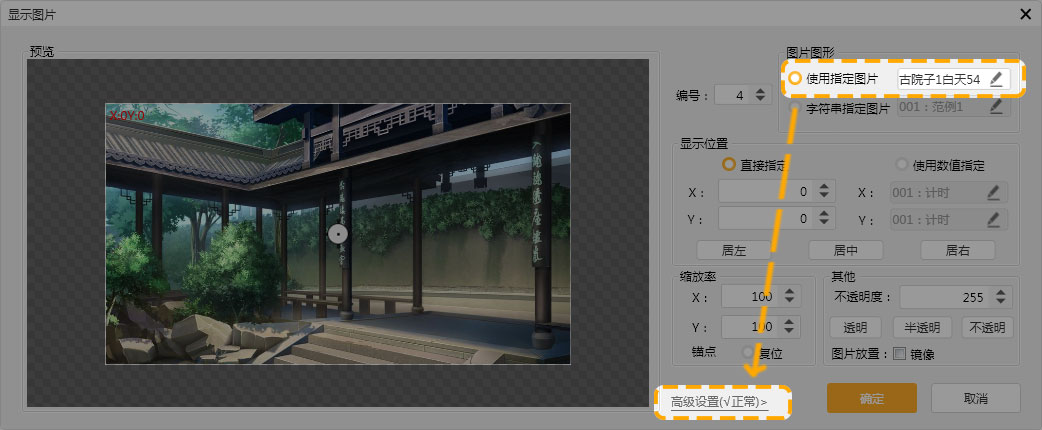Click the pencil icon beside 古院子1白天54
Image resolution: width=1042 pixels, height=430 pixels.
coord(995,79)
